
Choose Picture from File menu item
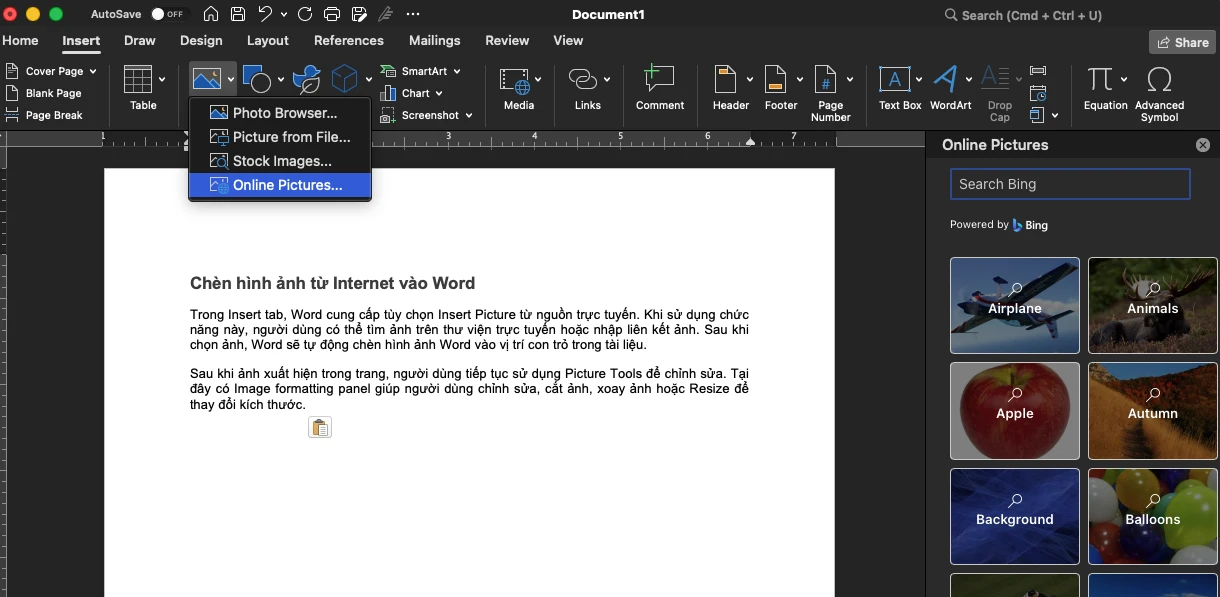(x=291, y=138)
